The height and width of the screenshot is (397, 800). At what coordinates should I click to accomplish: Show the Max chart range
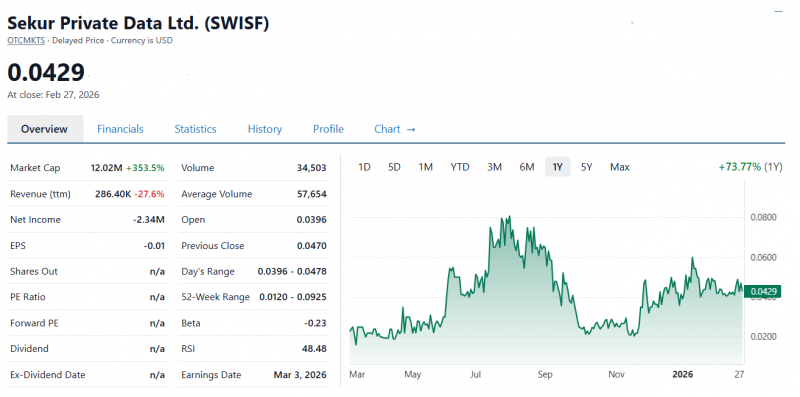[620, 167]
